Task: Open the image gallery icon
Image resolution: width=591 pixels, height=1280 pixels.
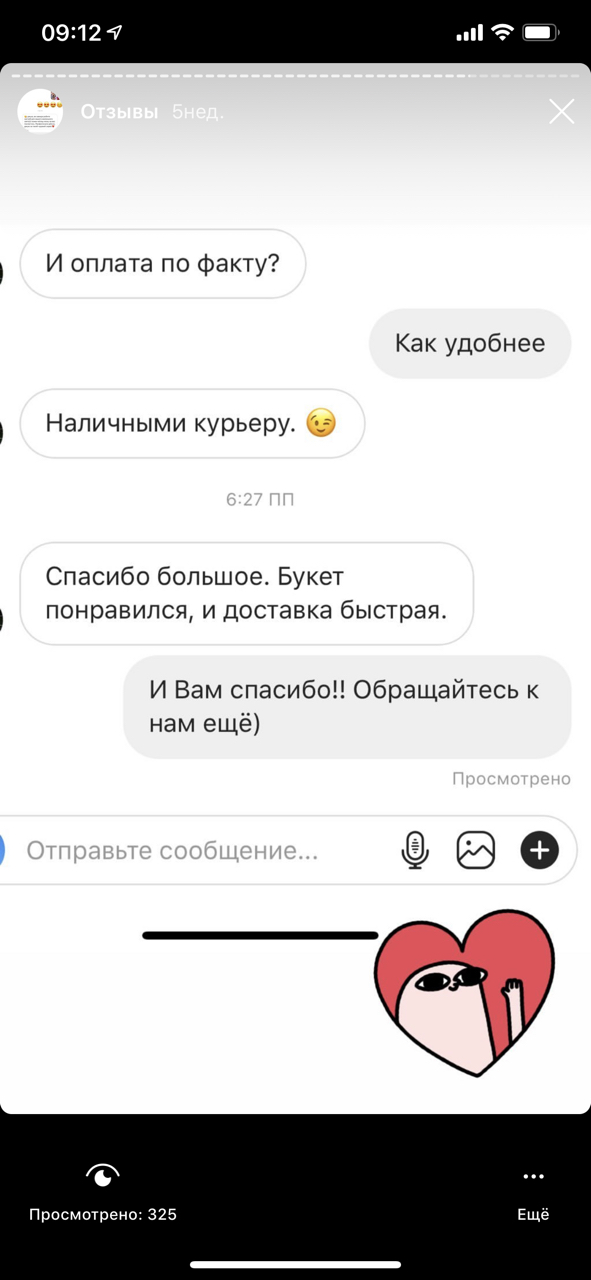Action: (476, 850)
